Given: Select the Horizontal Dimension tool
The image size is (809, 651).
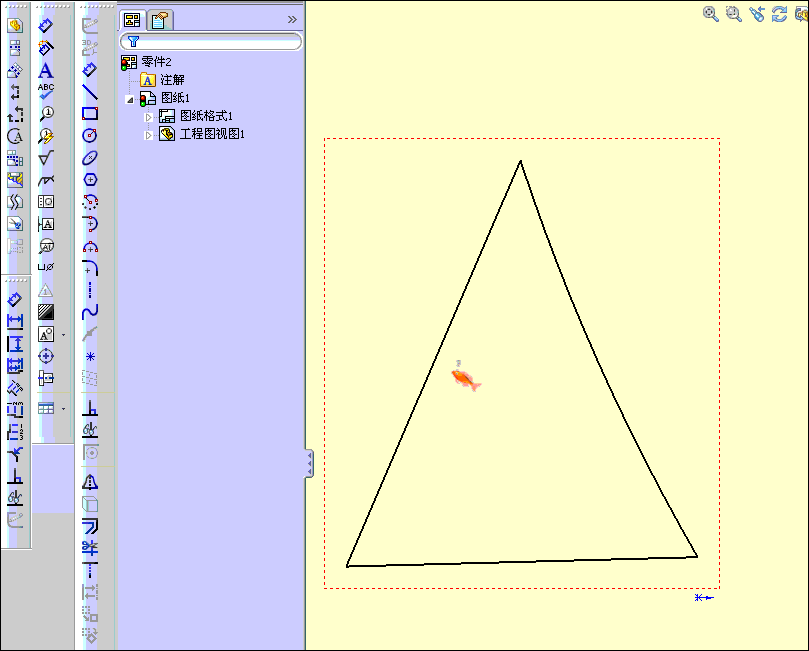Looking at the screenshot, I should (x=15, y=322).
